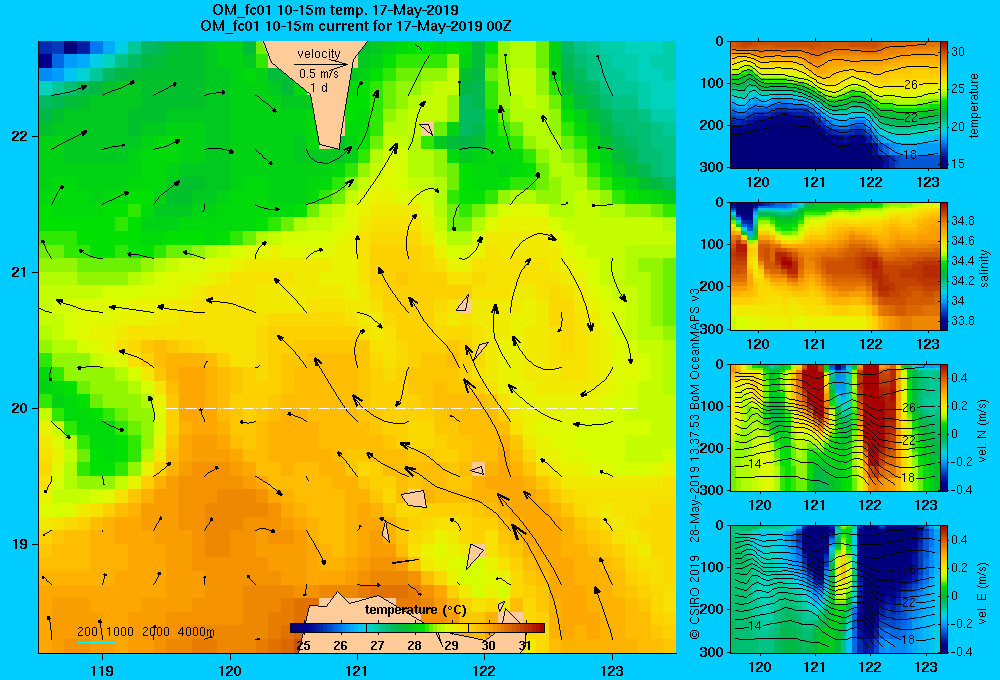Viewport: 1000px width, 680px height.
Task: Click the vertical "vel. N" colorbar
Action: [x=945, y=427]
